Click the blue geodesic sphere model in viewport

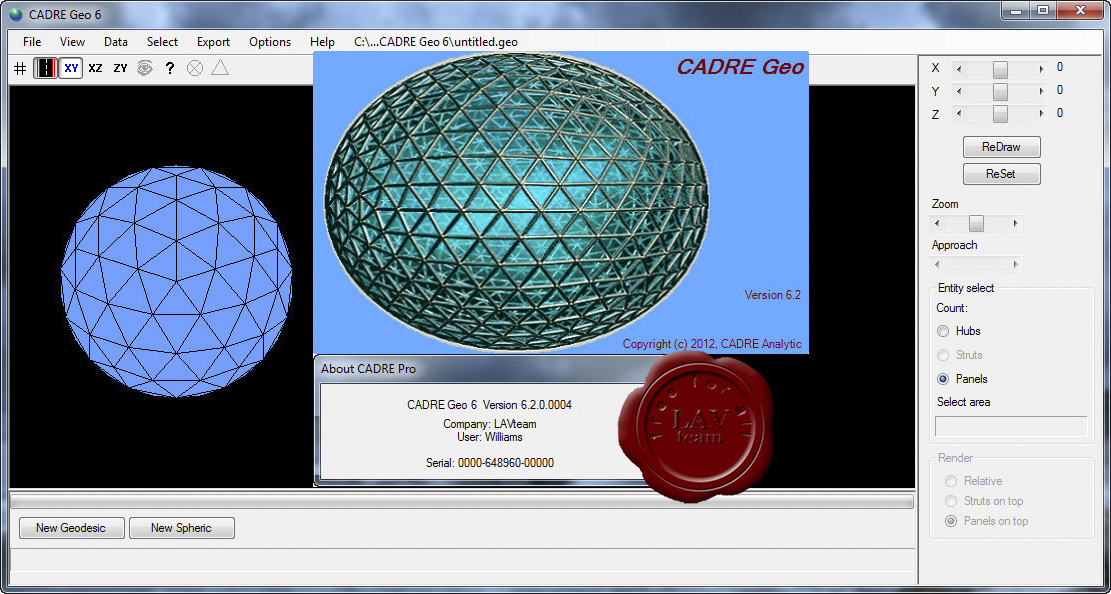point(176,281)
